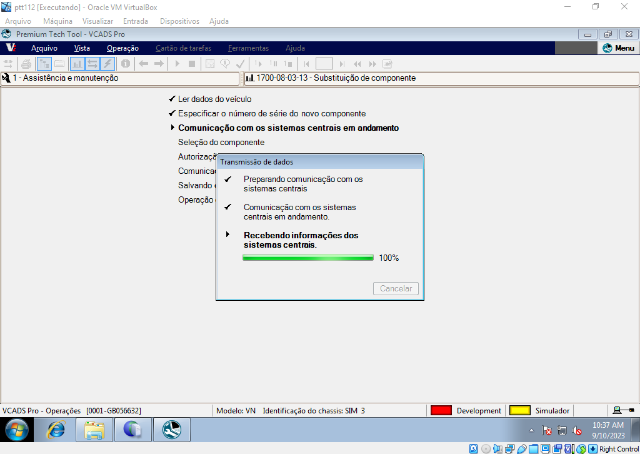This screenshot has height=454, width=640.
Task: Open the VirtualBox Dispositivos menu
Action: [180, 21]
